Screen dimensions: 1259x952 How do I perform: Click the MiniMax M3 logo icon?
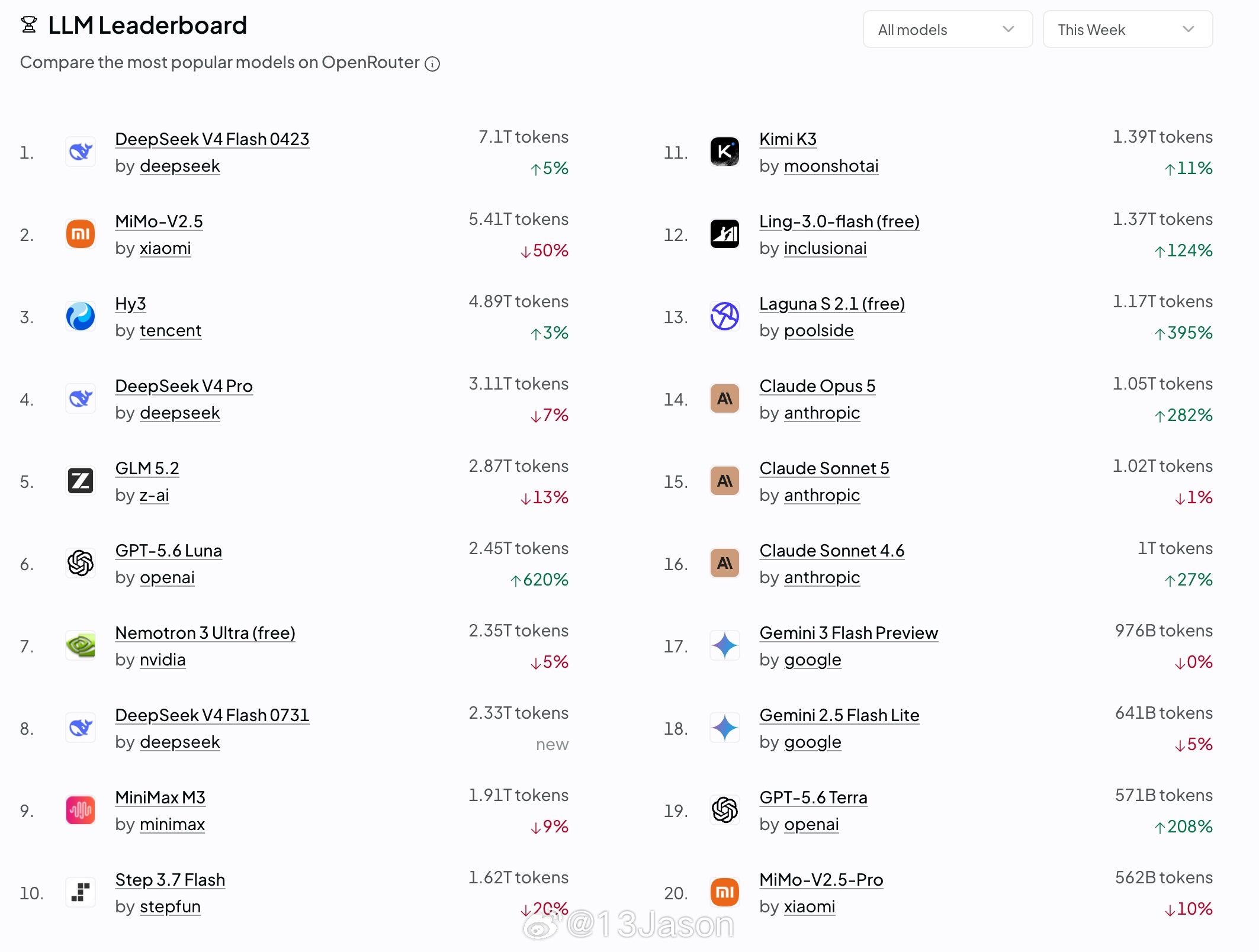pyautogui.click(x=81, y=810)
